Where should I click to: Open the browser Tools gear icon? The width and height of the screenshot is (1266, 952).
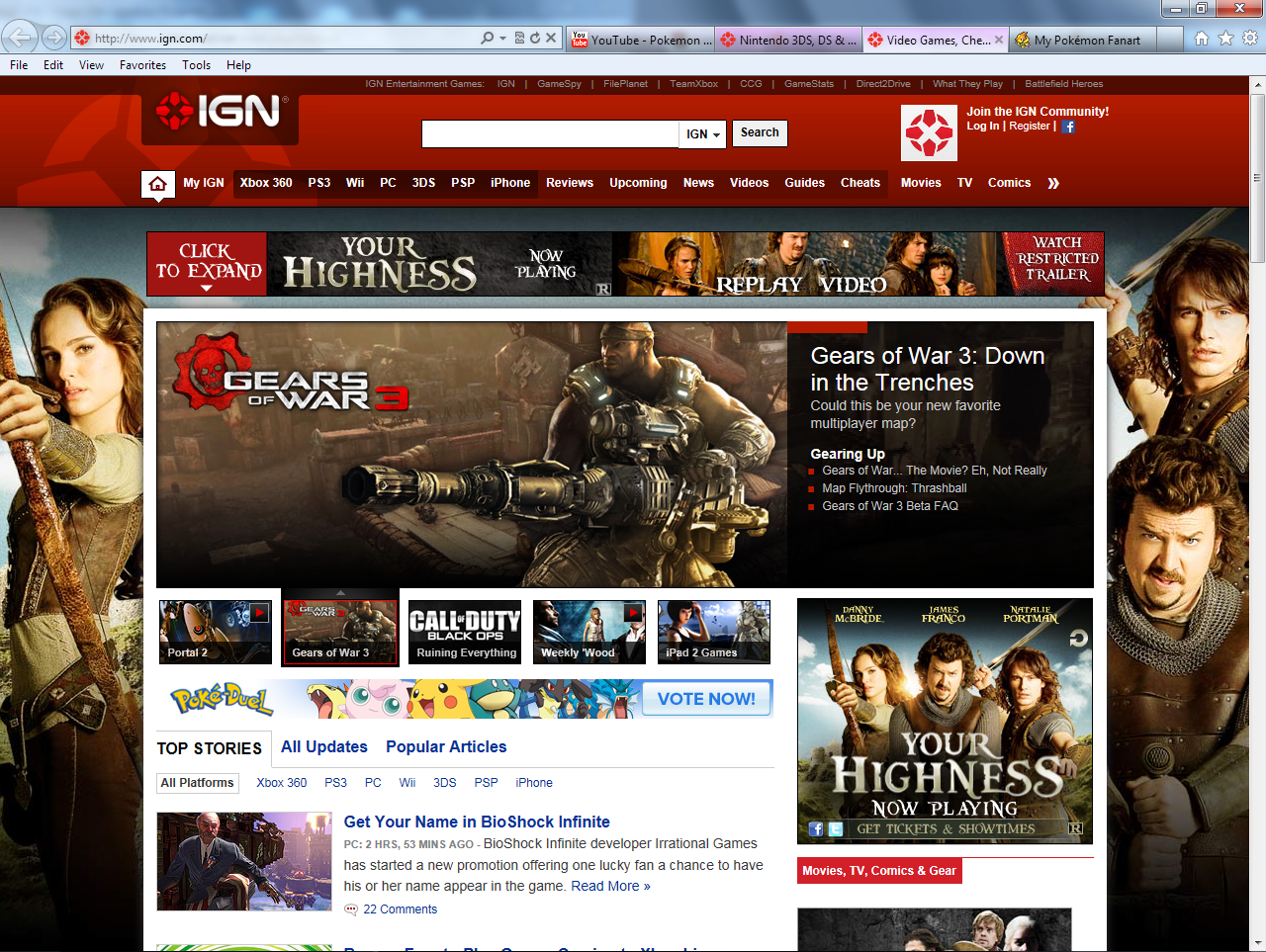(1249, 39)
